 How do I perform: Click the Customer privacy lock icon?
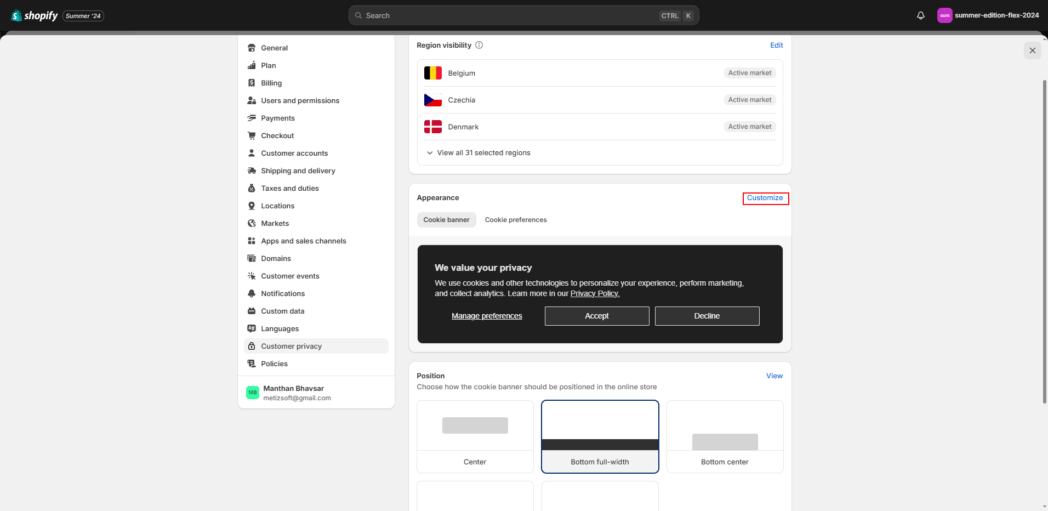[251, 346]
